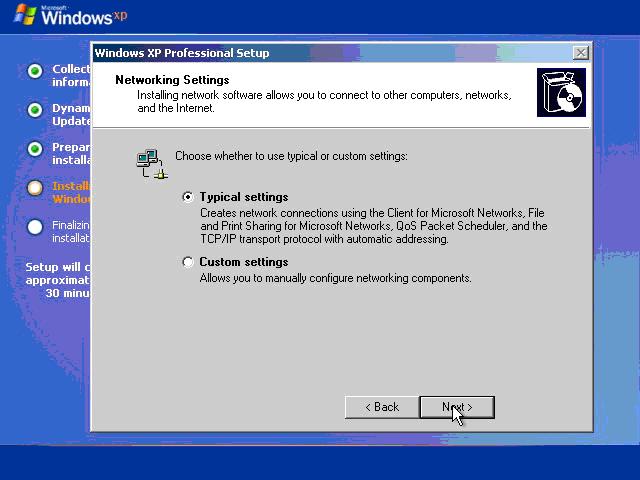This screenshot has height=480, width=640.
Task: Click the Finalizing installation step indicator
Action: (35, 227)
